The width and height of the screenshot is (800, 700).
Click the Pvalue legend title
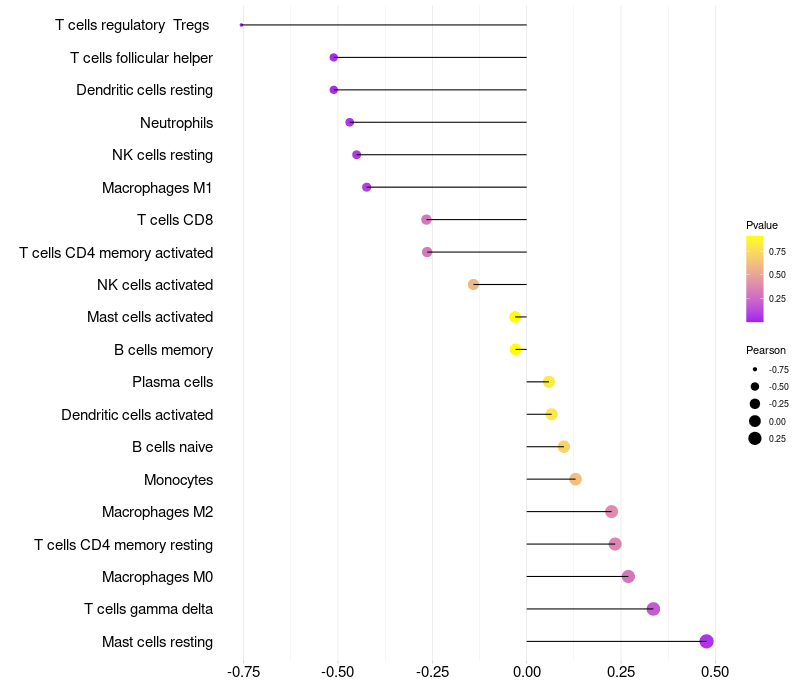762,225
